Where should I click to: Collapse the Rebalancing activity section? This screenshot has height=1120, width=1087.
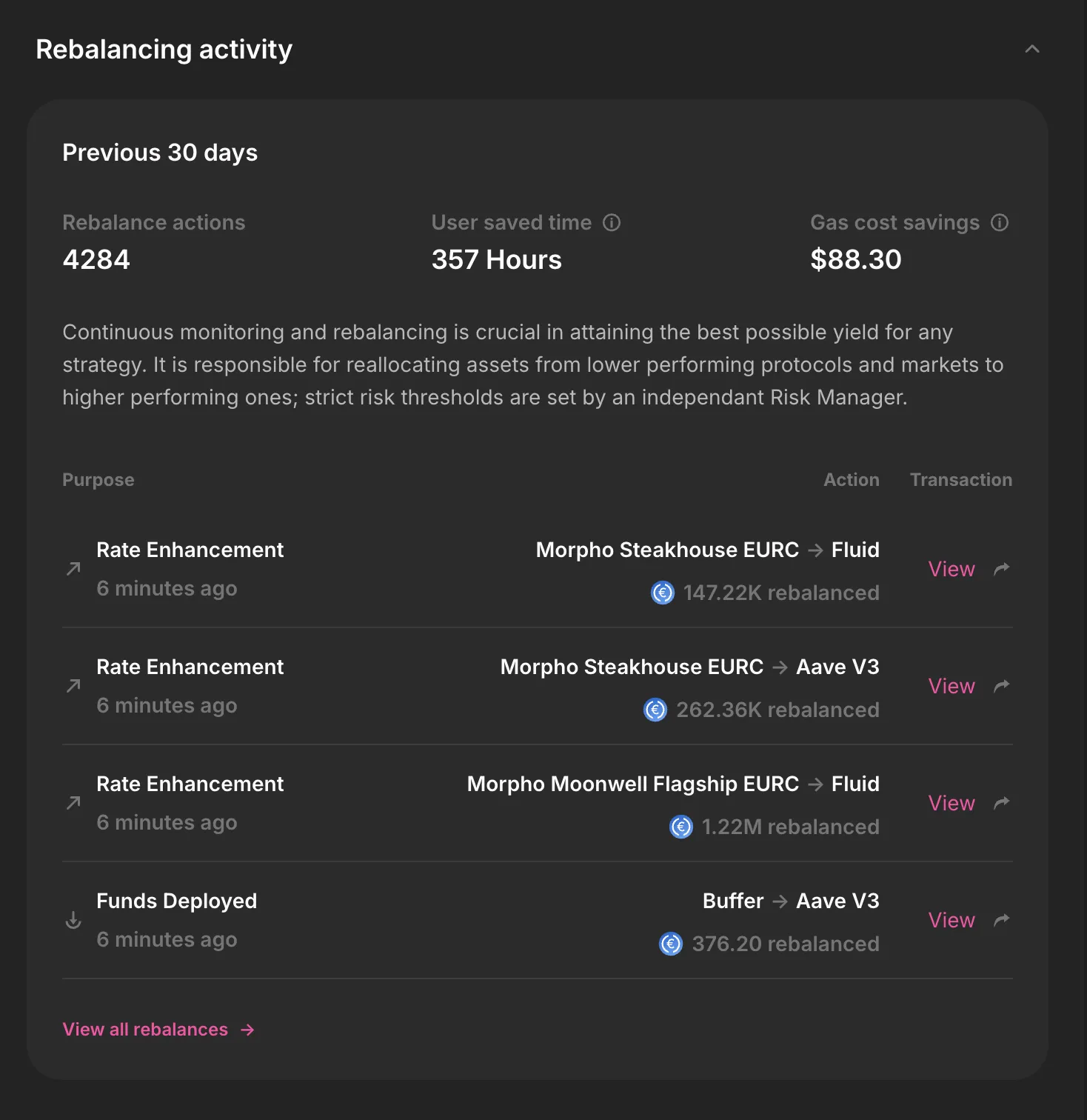tap(1031, 50)
